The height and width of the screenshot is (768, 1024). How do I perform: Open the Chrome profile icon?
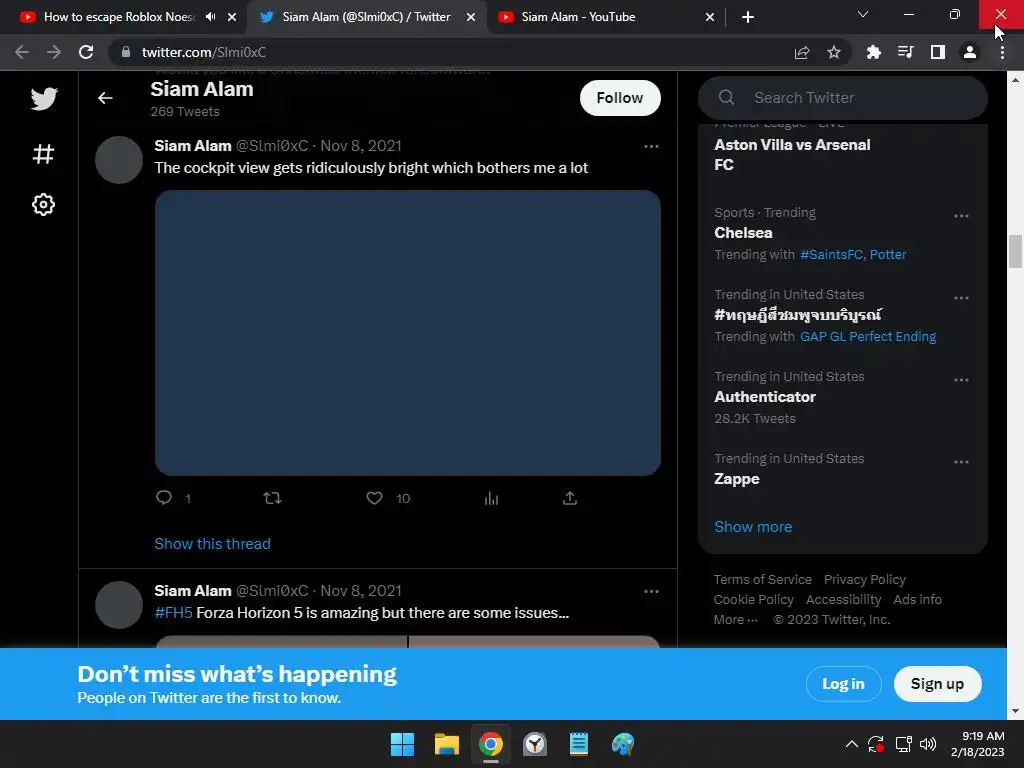click(x=970, y=52)
